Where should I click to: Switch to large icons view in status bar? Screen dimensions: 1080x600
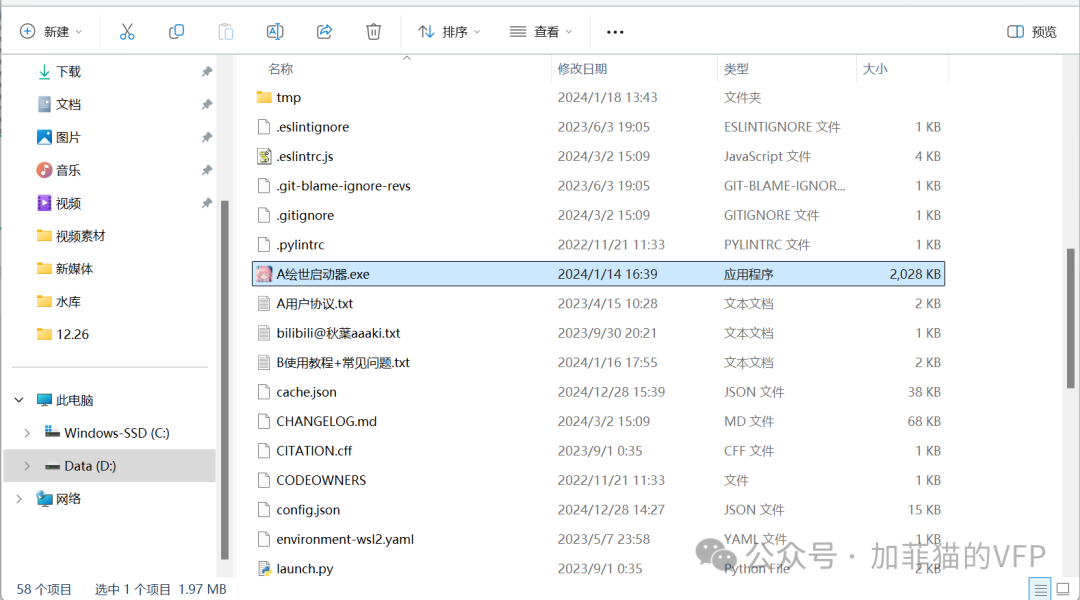[x=1063, y=589]
